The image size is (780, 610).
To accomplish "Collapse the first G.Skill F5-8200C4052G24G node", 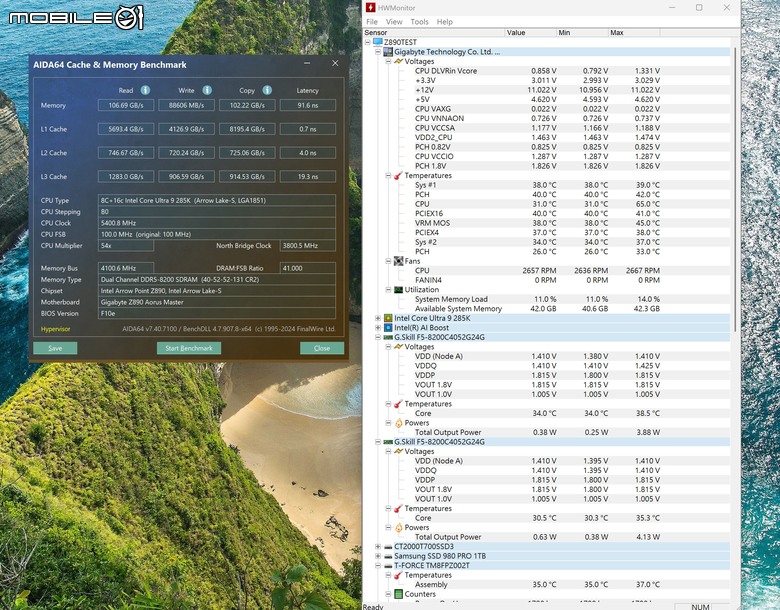I will pos(378,337).
